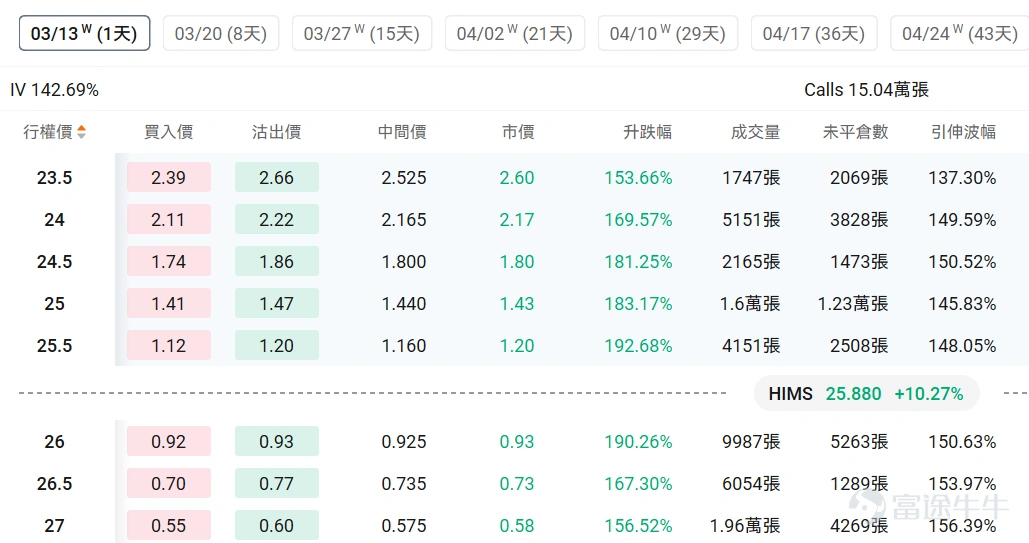Click bid price 2.11 for strike 24
Screen dimensions: 1029x543
169,219
